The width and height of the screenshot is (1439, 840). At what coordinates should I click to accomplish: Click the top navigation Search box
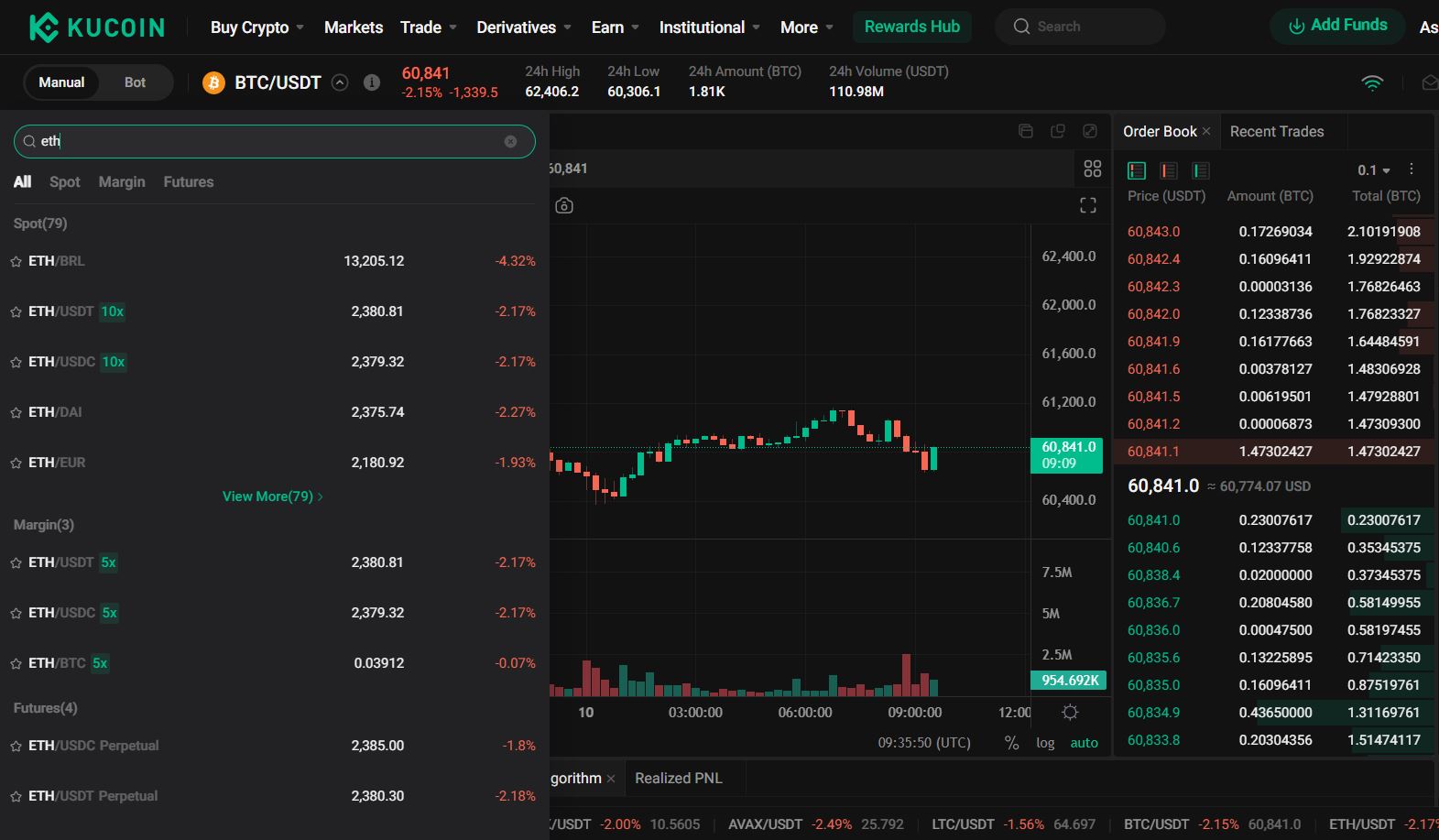(1080, 27)
